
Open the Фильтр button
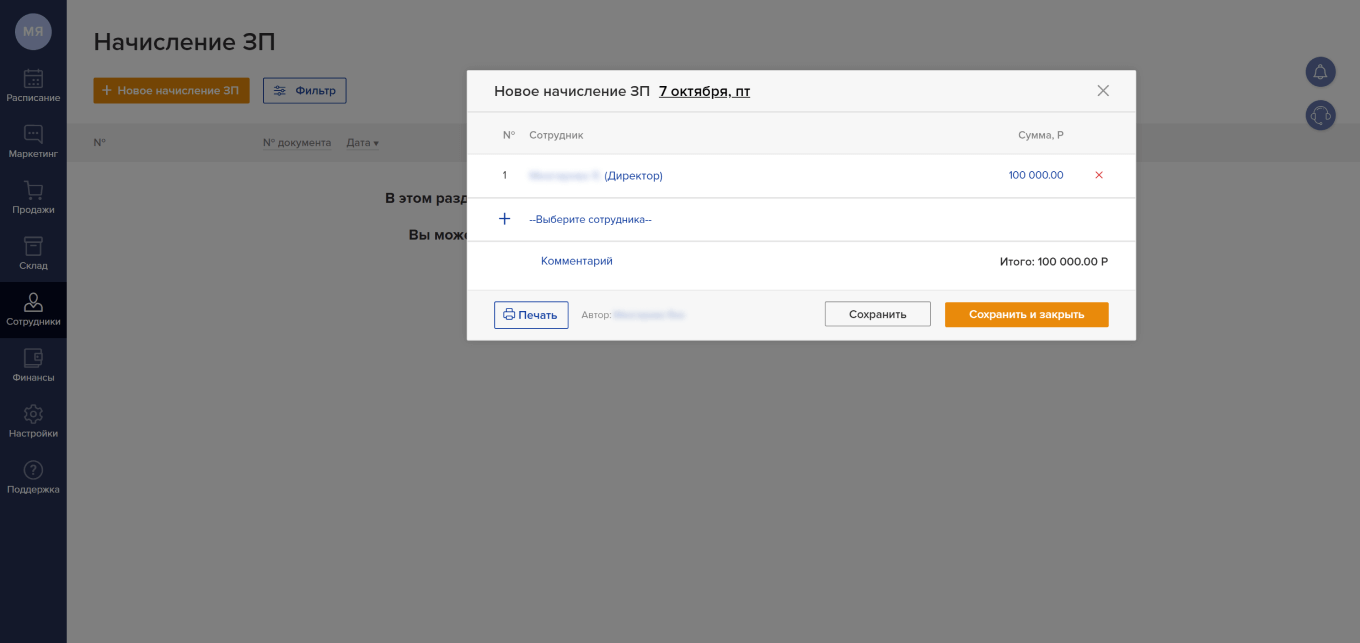(x=305, y=90)
